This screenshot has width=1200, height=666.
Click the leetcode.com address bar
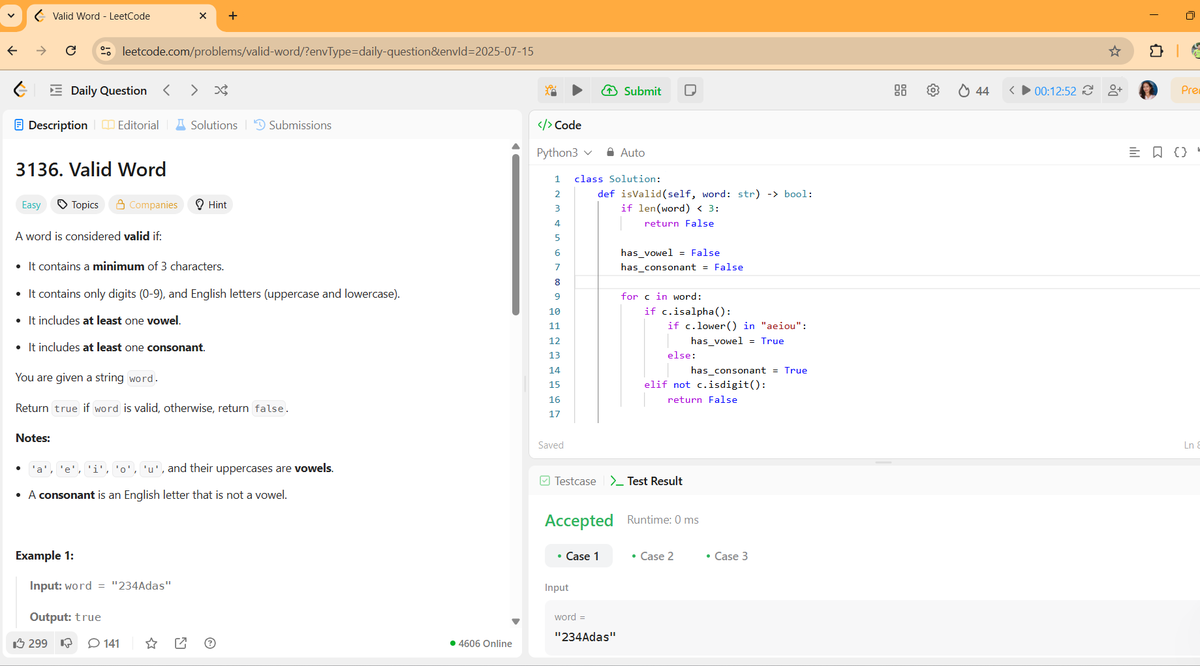click(610, 50)
